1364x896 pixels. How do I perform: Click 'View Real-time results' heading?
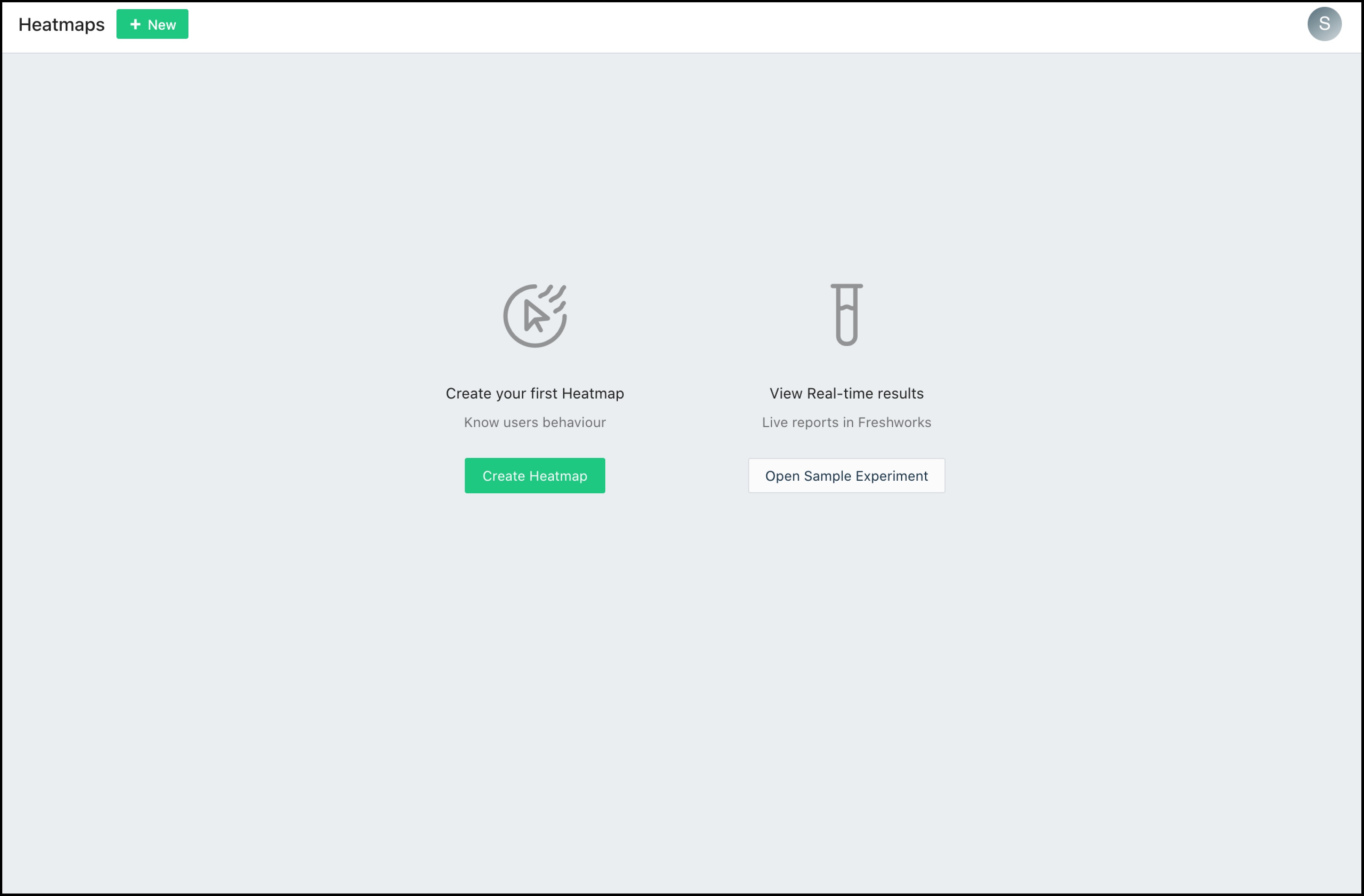coord(846,394)
